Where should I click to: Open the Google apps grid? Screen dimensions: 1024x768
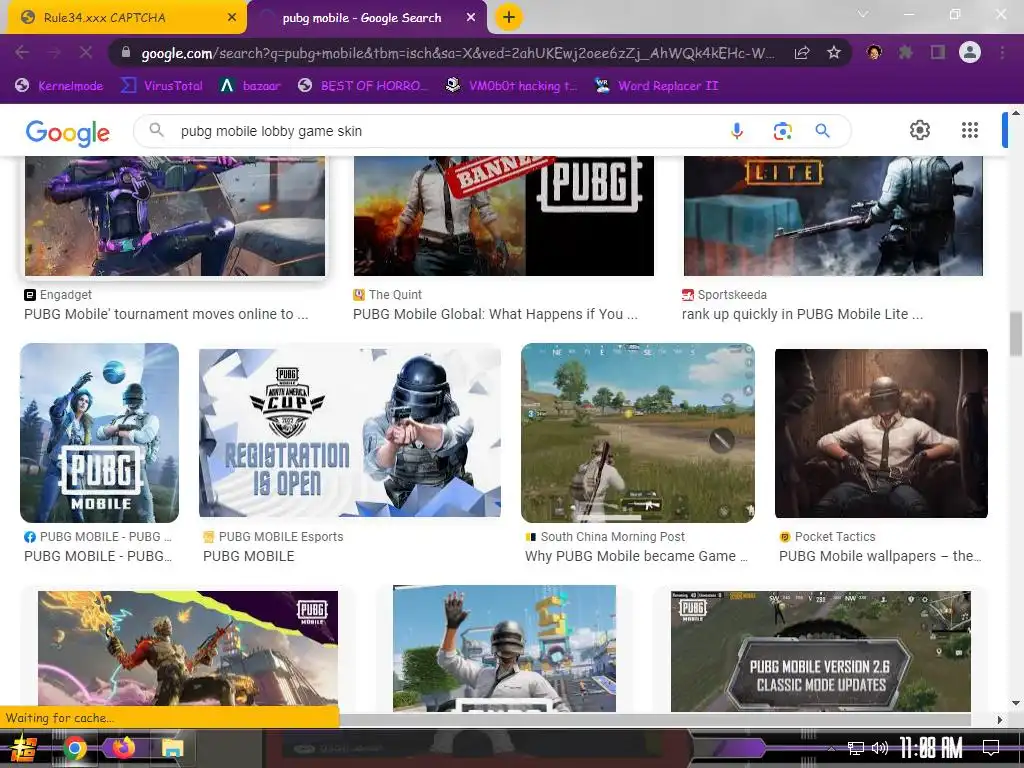click(x=970, y=130)
